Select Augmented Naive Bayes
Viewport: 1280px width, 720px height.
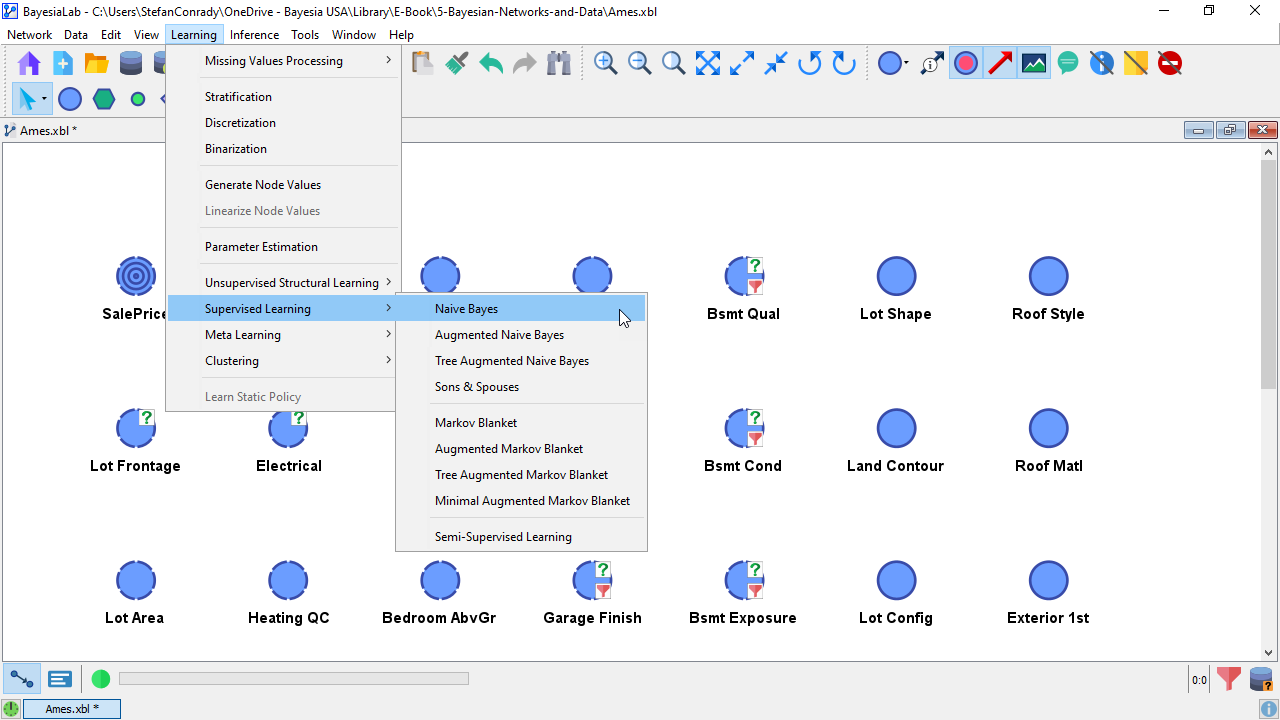pyautogui.click(x=521, y=335)
